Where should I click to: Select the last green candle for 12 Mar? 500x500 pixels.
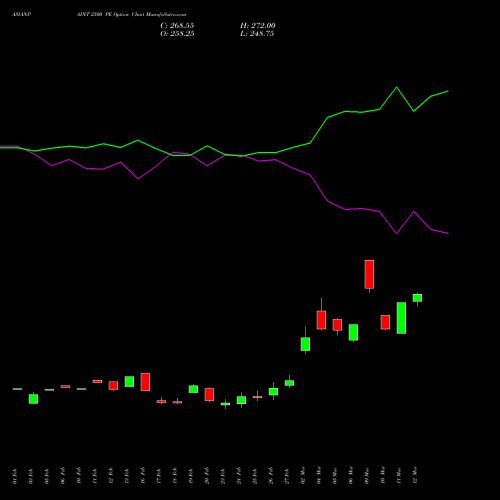tap(417, 298)
